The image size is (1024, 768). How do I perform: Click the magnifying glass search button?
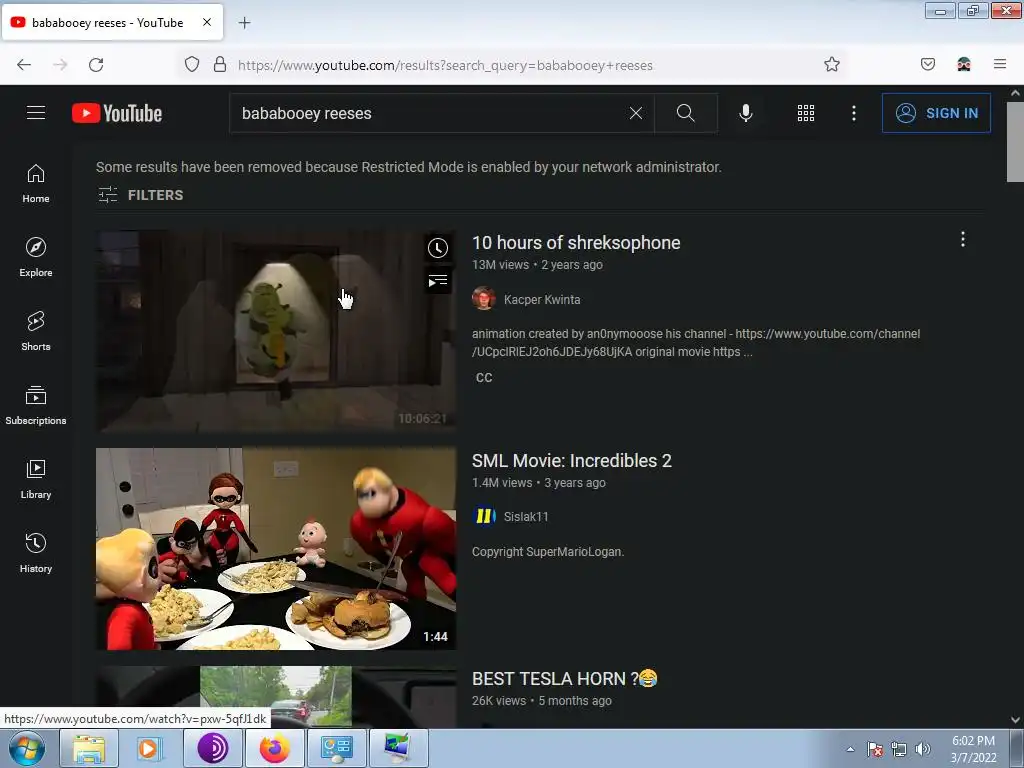(x=686, y=113)
